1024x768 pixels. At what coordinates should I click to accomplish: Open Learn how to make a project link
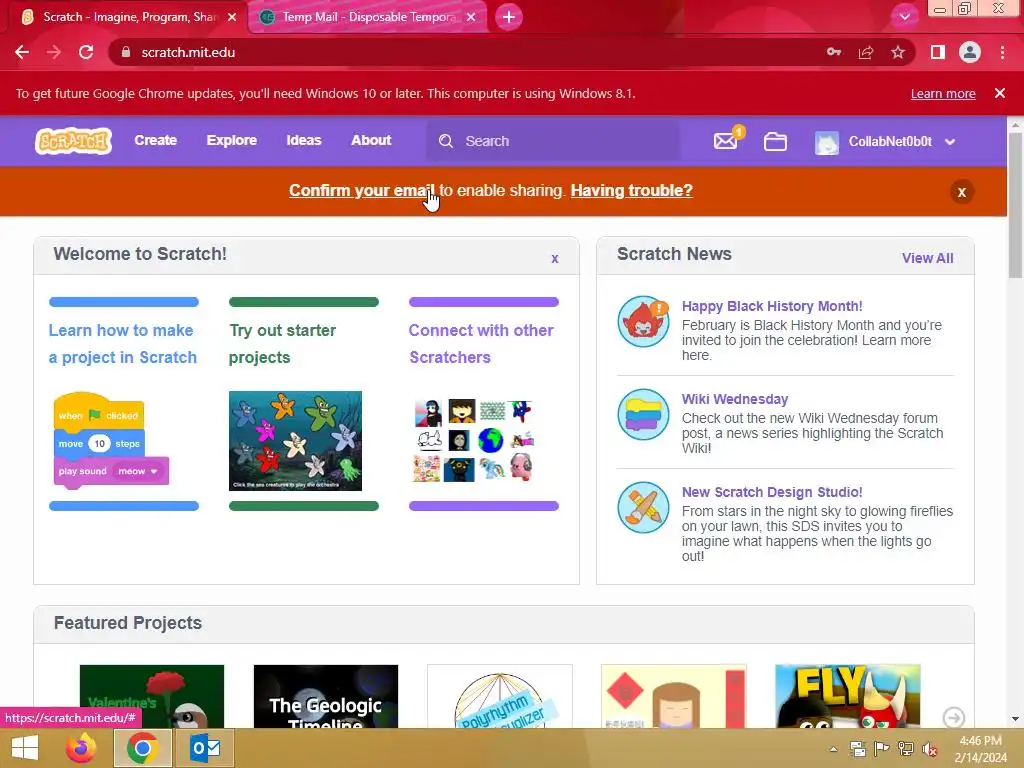pos(123,344)
